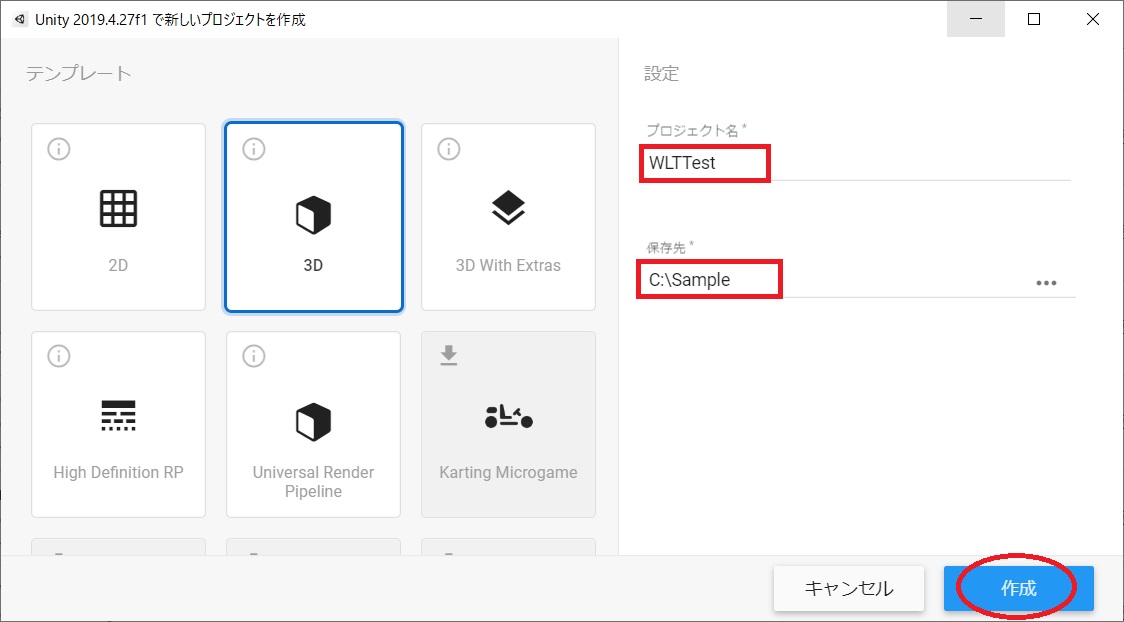This screenshot has width=1124, height=622.
Task: Click the Universal Render Pipeline cube icon
Action: point(313,422)
